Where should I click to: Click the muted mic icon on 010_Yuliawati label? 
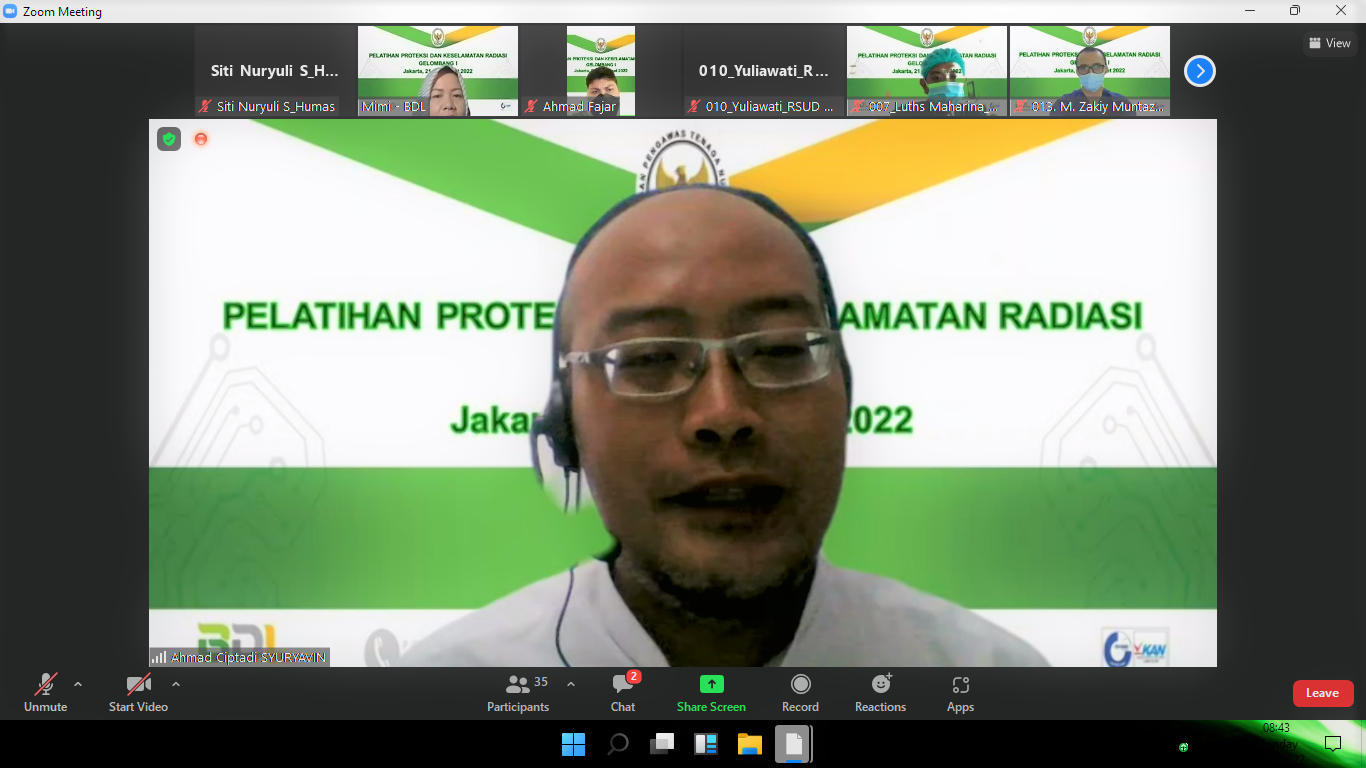[694, 106]
